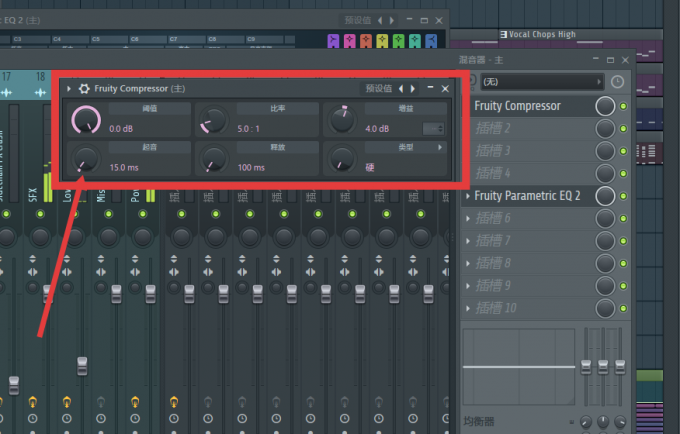Click the 类型 type label
Image resolution: width=680 pixels, height=434 pixels.
(x=406, y=147)
